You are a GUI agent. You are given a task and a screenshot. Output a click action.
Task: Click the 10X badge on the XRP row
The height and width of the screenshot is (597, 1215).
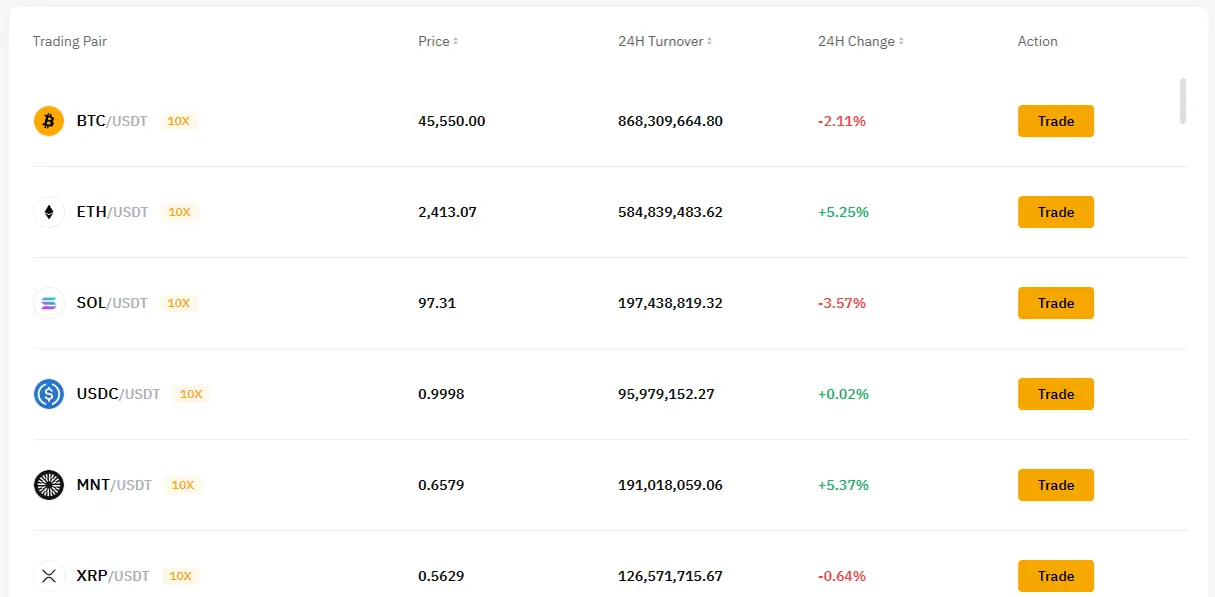[x=181, y=576]
